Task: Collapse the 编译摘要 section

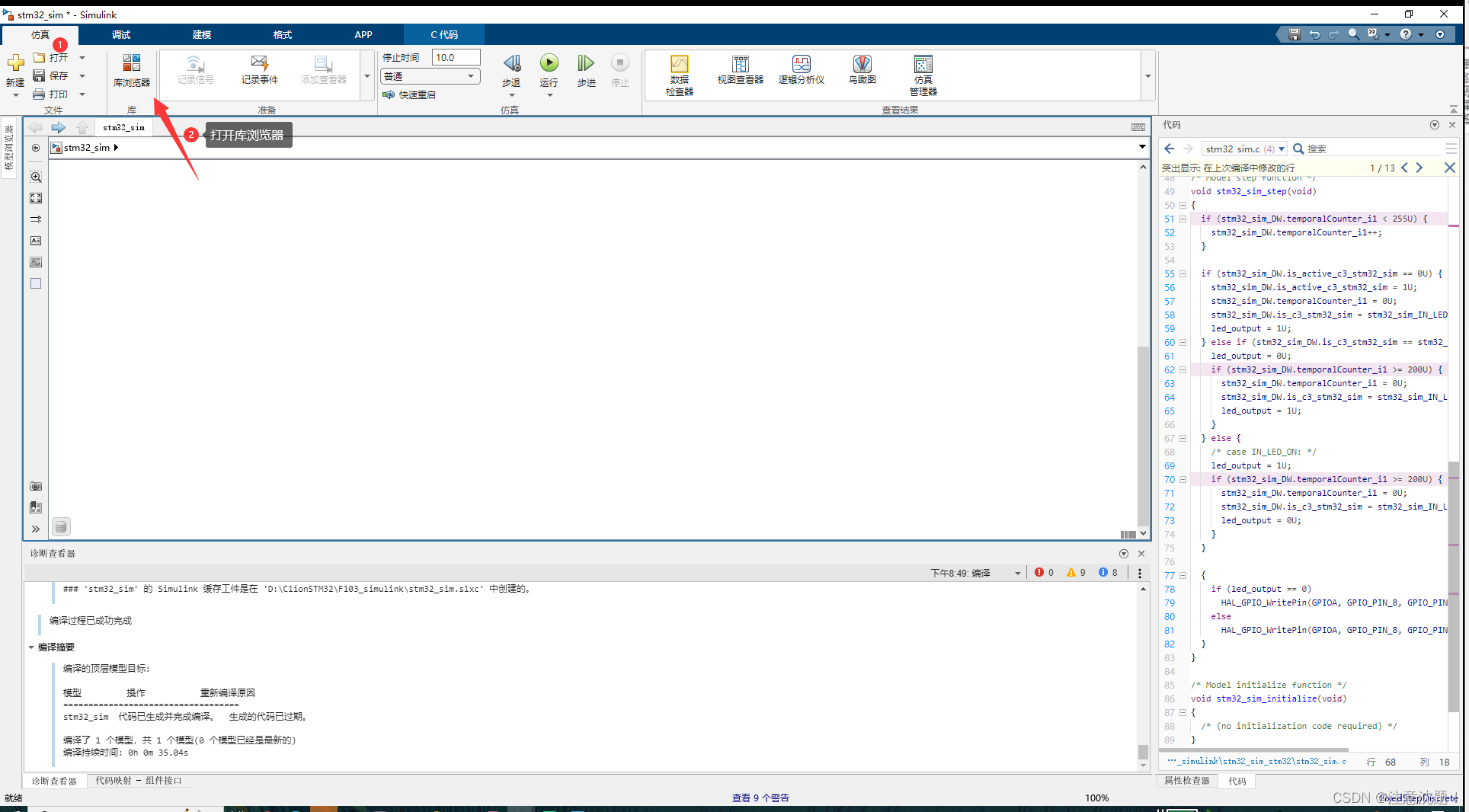Action: (x=31, y=647)
